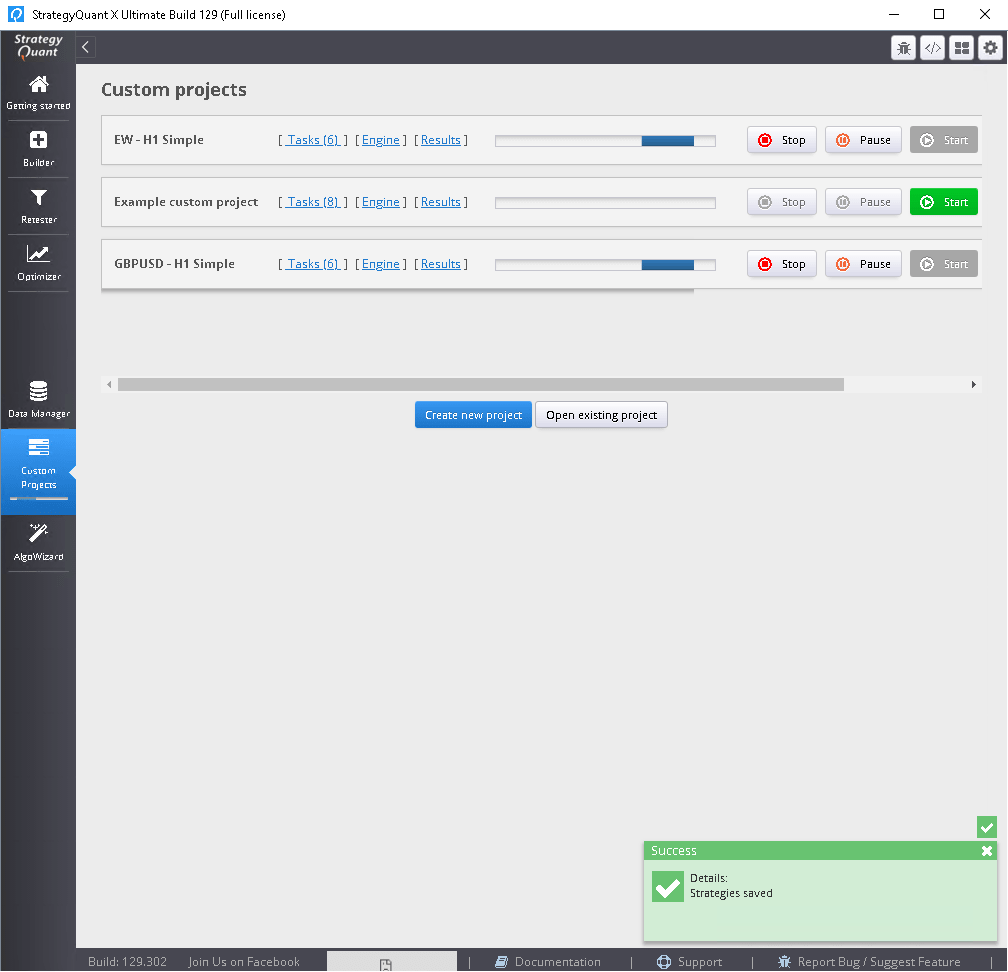Stop the EW - H1 Simple project
Image resolution: width=1008 pixels, height=972 pixels.
781,140
